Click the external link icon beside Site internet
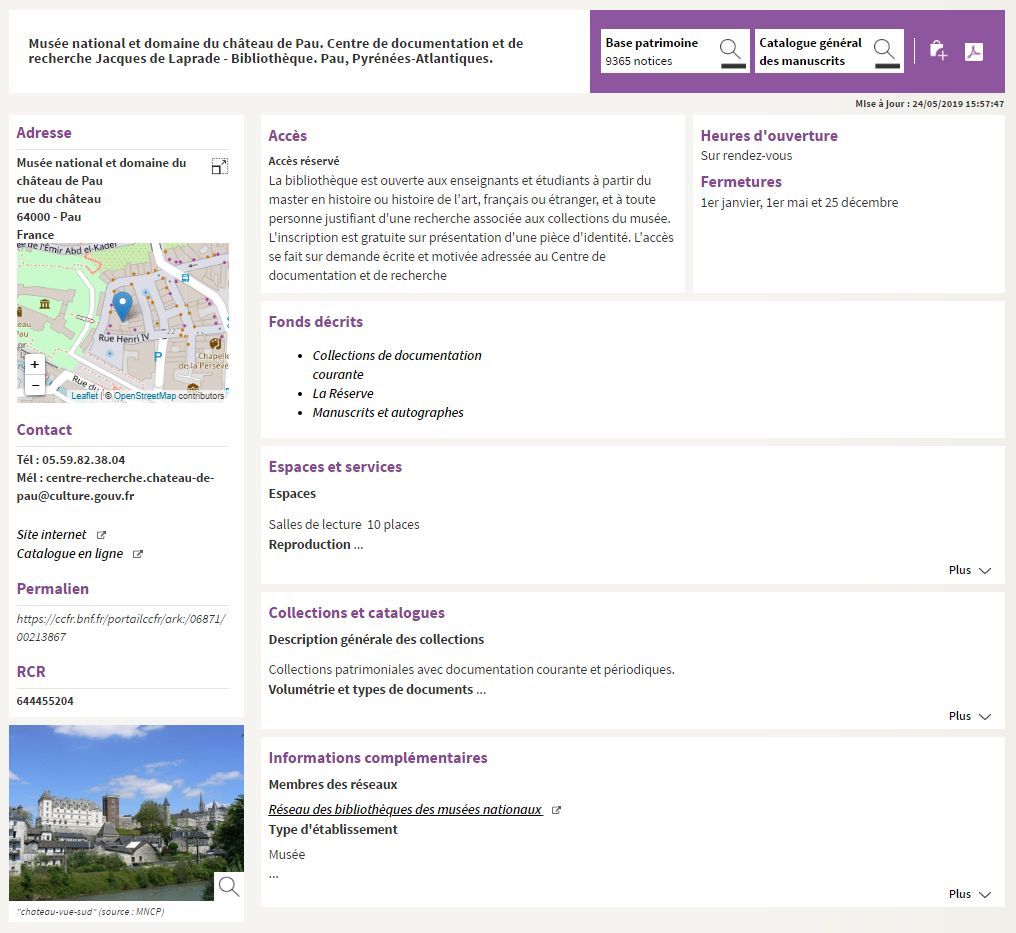Viewport: 1016px width, 933px height. (x=101, y=535)
